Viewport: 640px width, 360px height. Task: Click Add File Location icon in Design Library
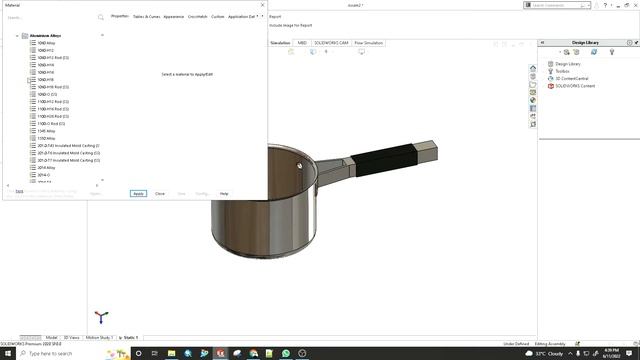[x=576, y=52]
